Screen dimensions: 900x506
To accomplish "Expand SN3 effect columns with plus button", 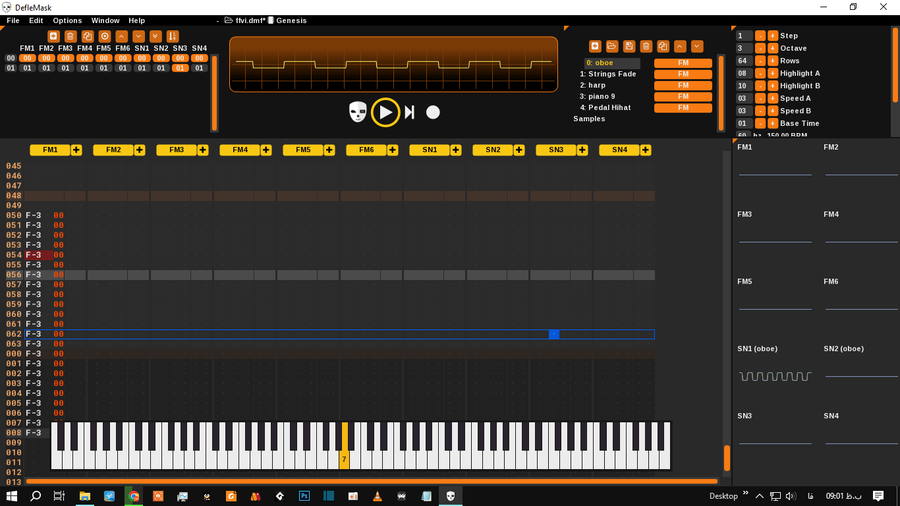I will point(583,150).
